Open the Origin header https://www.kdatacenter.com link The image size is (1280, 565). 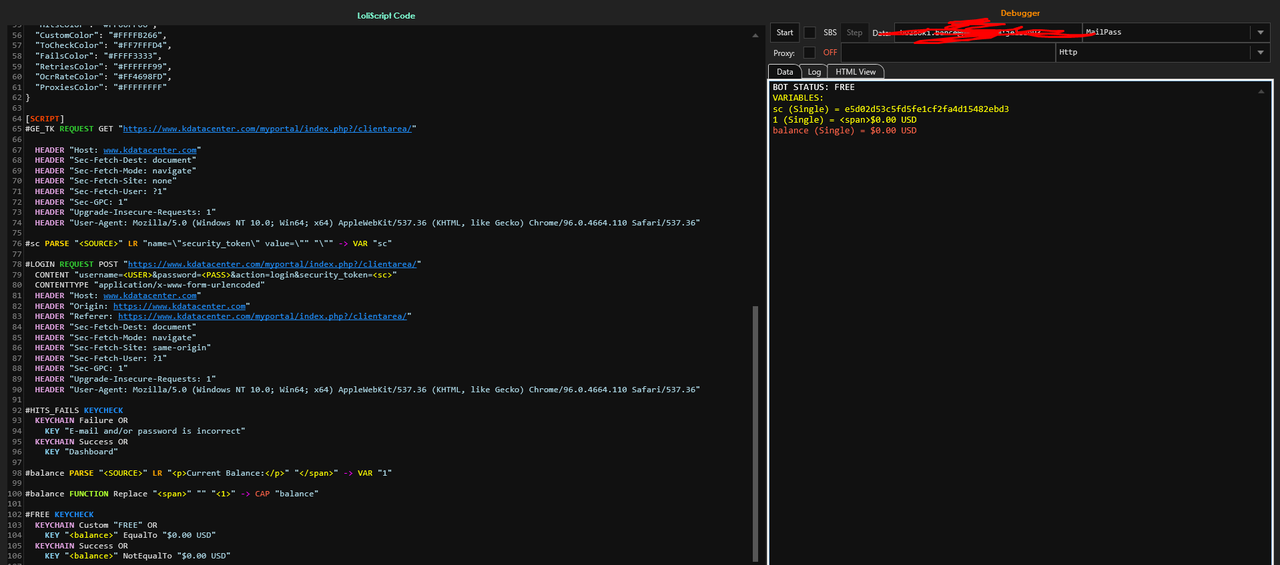coord(179,306)
